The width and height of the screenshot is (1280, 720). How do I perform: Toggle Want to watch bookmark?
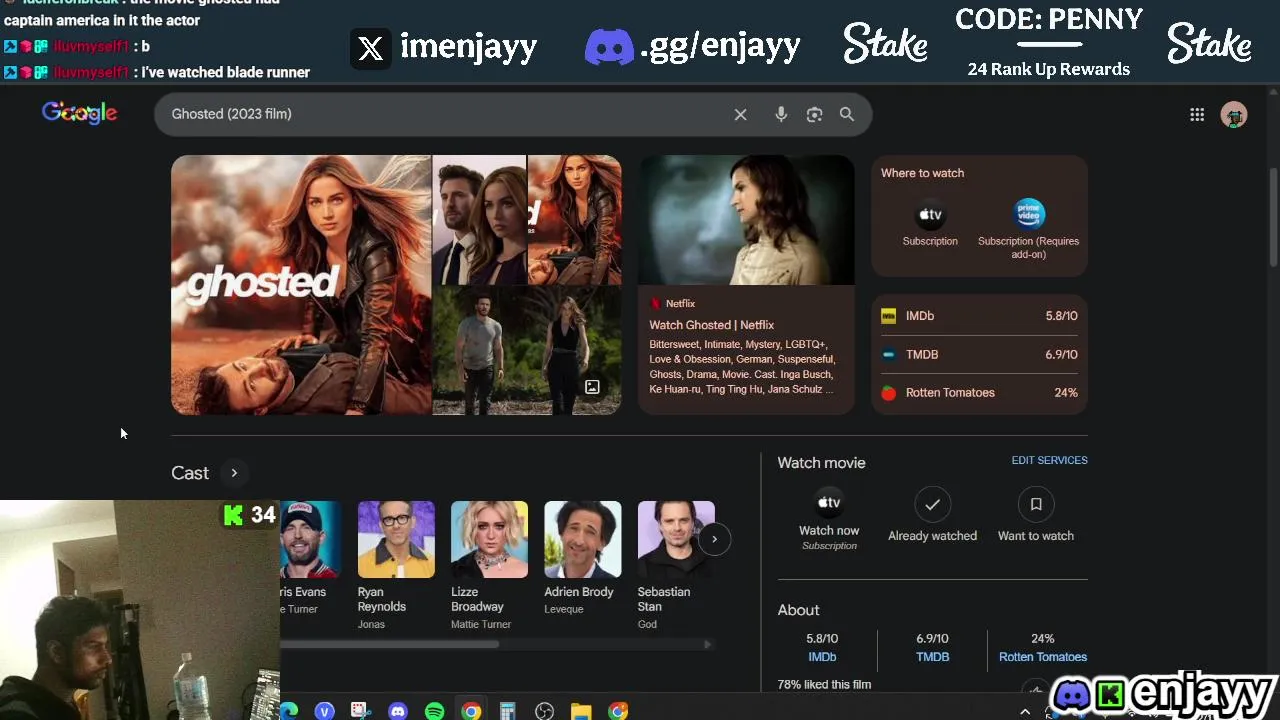[1036, 516]
